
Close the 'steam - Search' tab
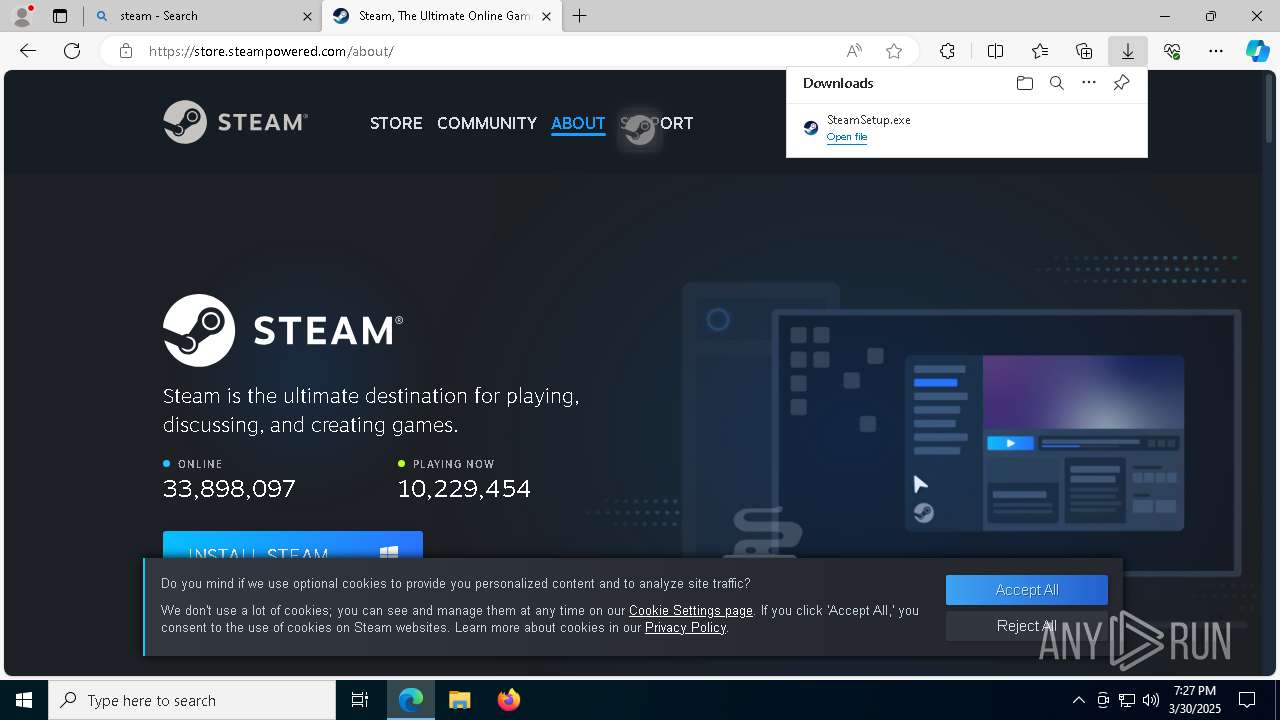[307, 16]
